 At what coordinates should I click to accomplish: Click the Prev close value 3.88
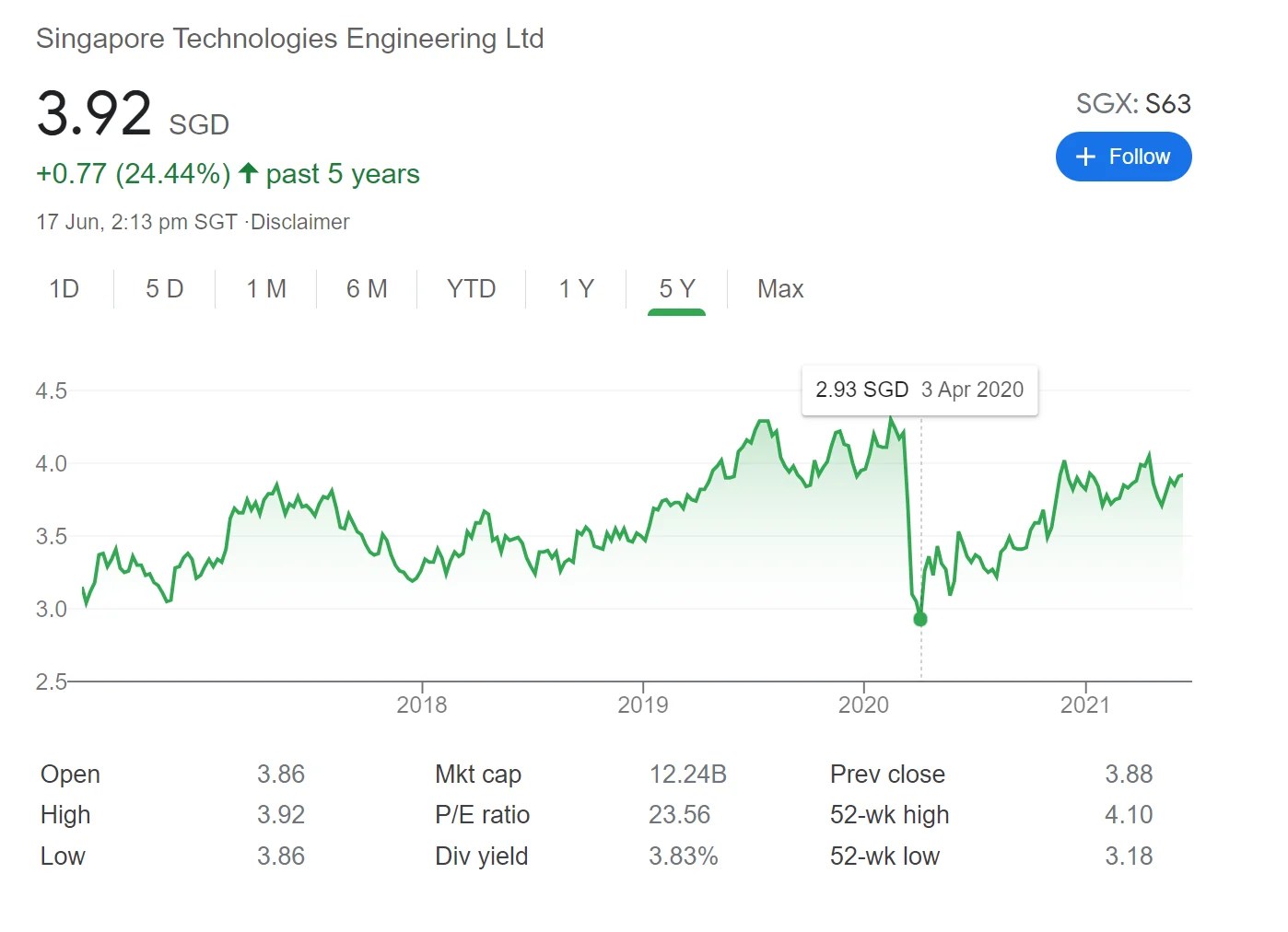[1129, 775]
